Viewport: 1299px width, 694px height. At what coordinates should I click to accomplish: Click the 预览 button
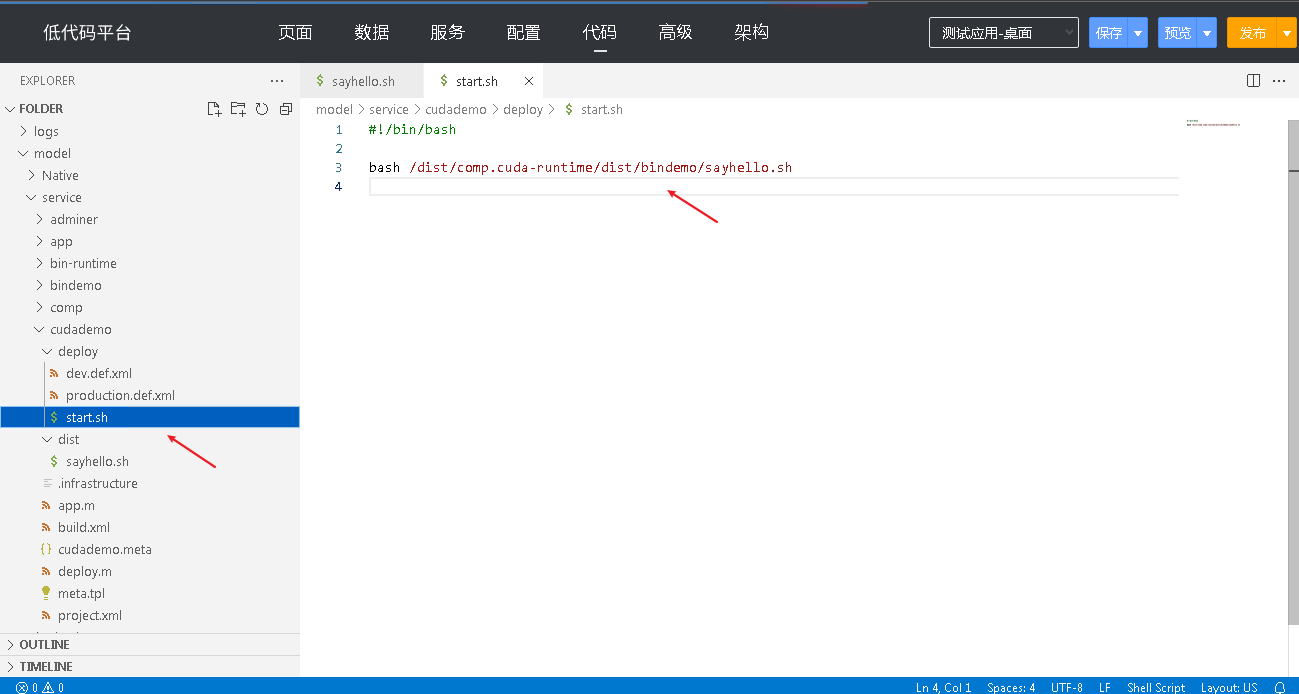click(1178, 33)
